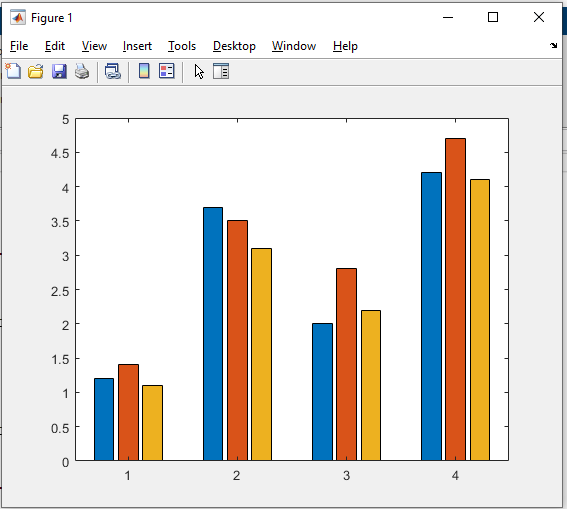Click the y-axis label 4.5
The width and height of the screenshot is (567, 509).
[60, 154]
